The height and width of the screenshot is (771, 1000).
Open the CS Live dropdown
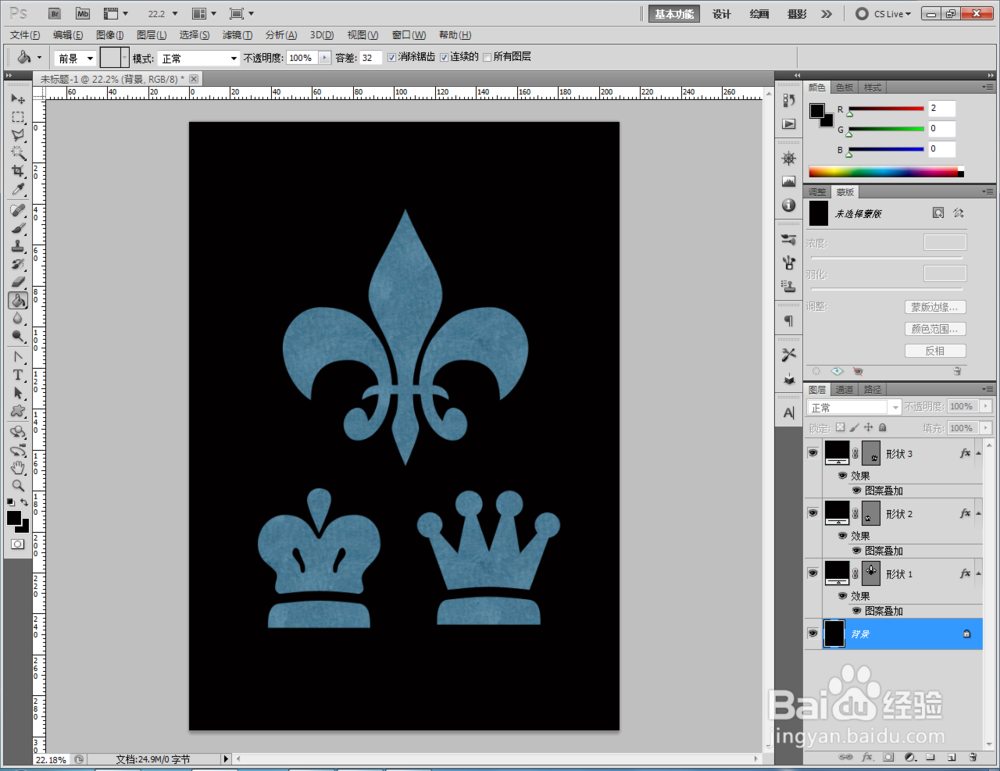(883, 13)
